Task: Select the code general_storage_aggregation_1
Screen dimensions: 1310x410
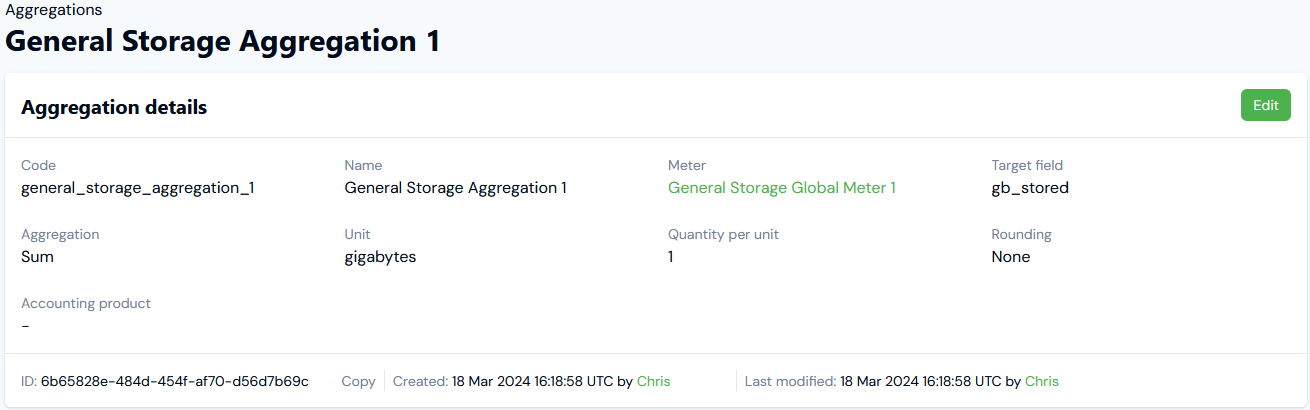Action: (138, 187)
